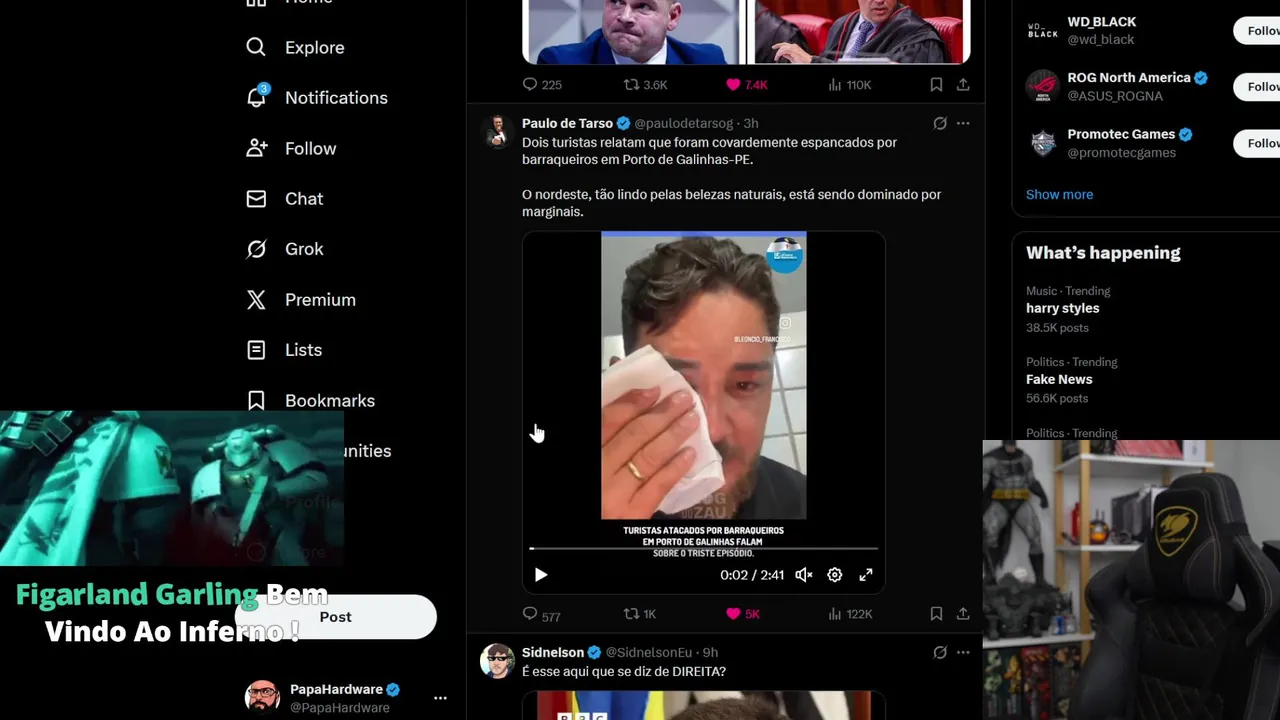Image resolution: width=1280 pixels, height=720 pixels.
Task: Open video settings gear
Action: tap(835, 575)
